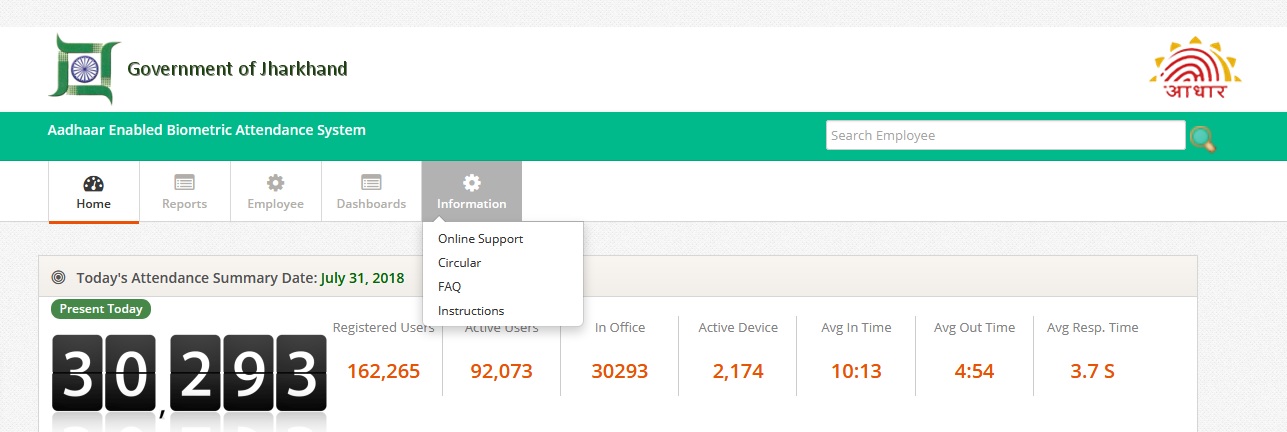This screenshot has height=432, width=1287.
Task: Open Online Support from Information menu
Action: 480,239
